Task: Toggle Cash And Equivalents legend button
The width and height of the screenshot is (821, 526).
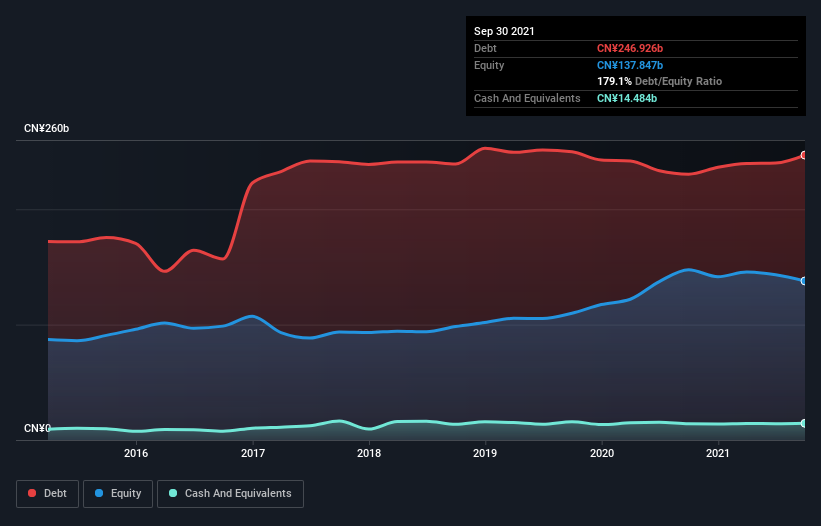Action: (230, 494)
